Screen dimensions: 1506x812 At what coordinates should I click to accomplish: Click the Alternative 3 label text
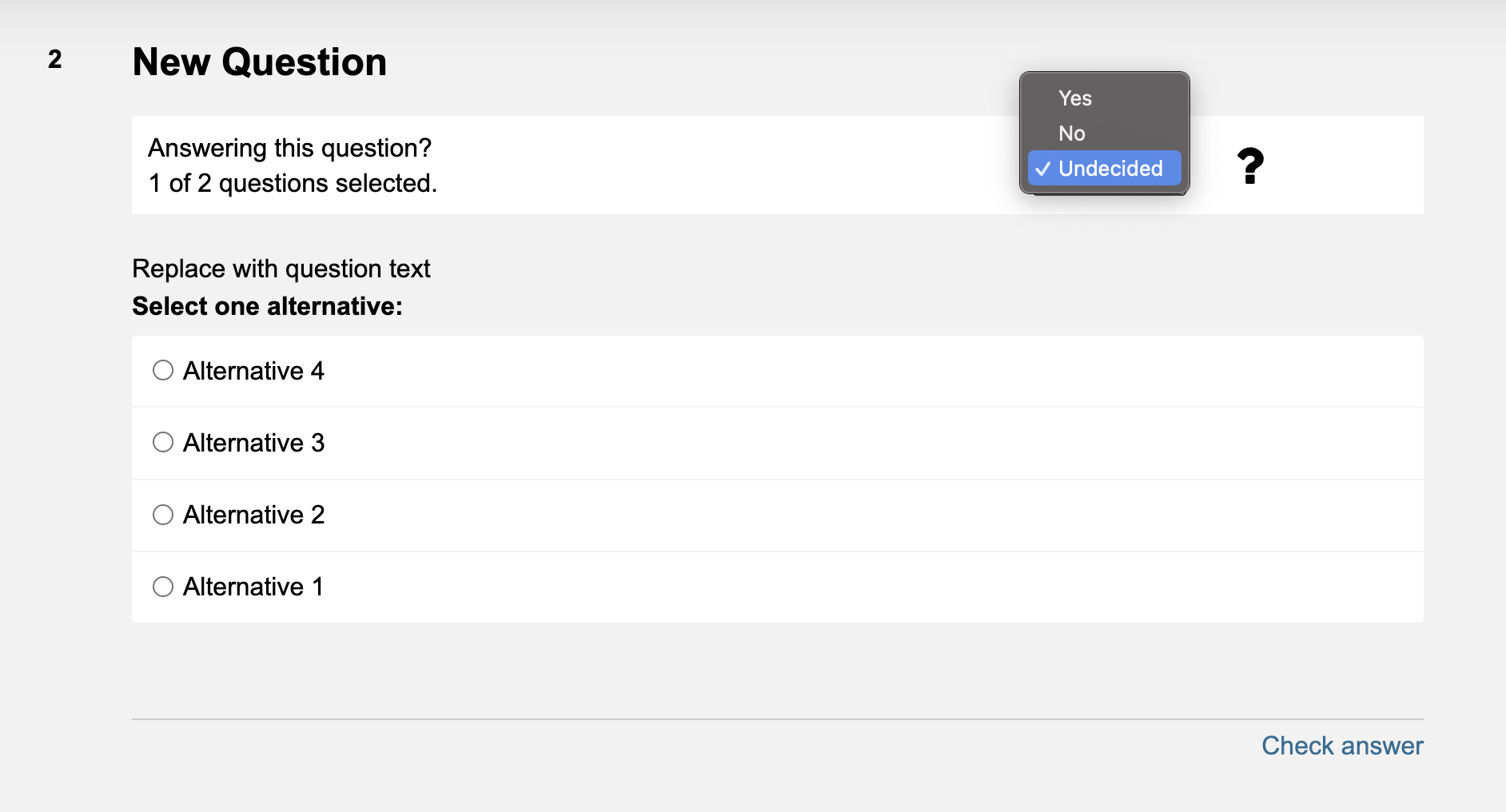click(253, 443)
